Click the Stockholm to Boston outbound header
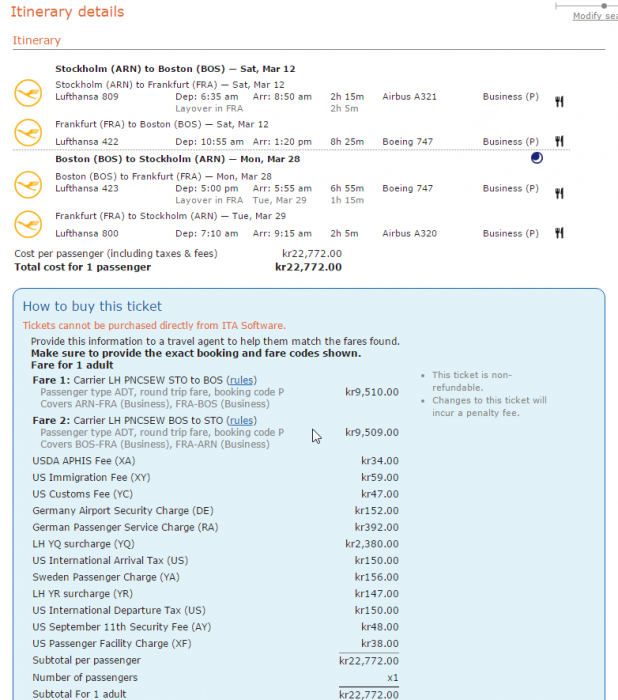The width and height of the screenshot is (618, 700). coord(175,69)
